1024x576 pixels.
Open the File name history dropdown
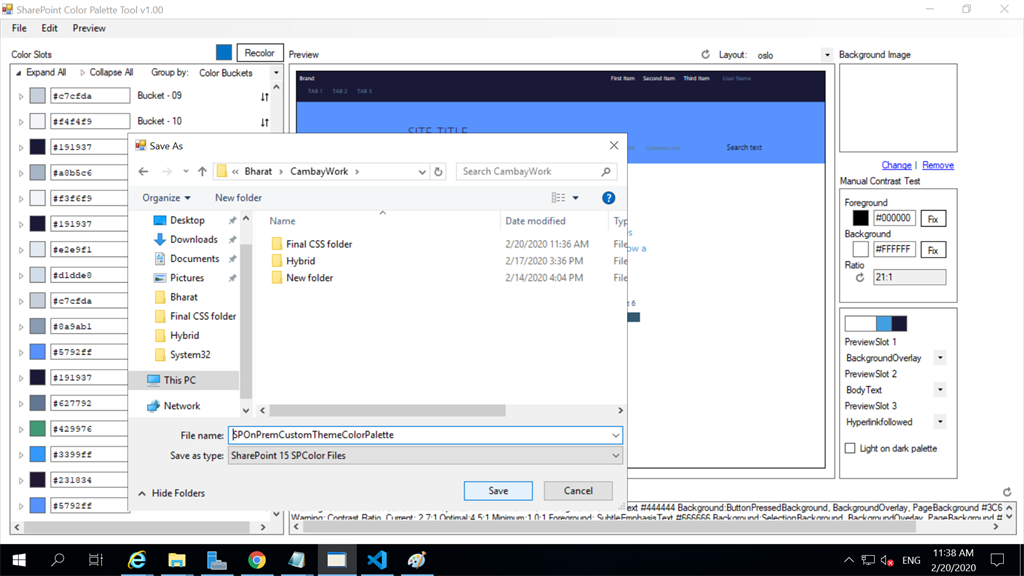click(615, 435)
